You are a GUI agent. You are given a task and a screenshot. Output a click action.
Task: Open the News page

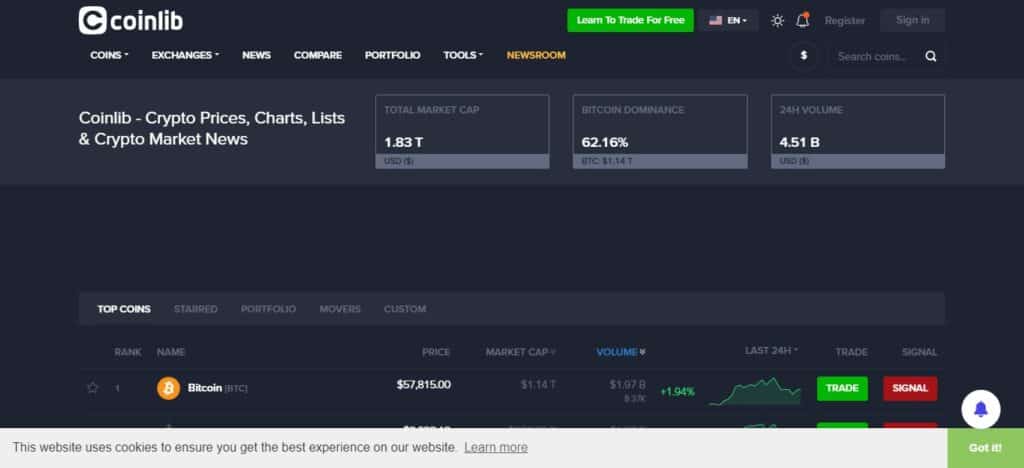(256, 55)
